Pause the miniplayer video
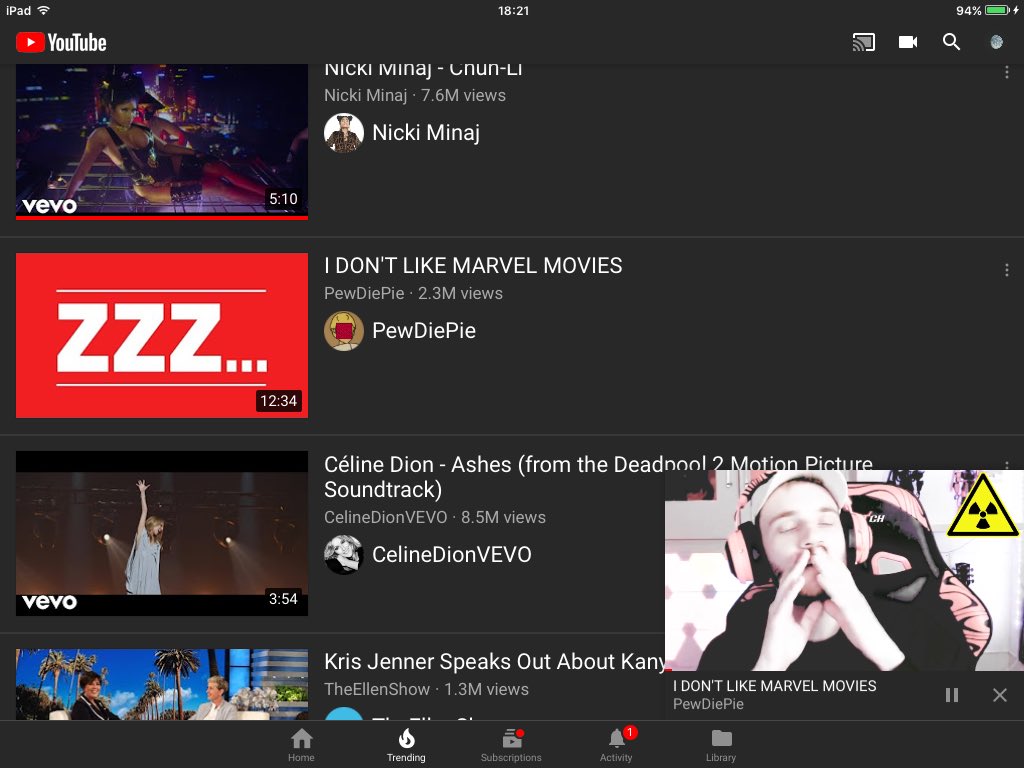Viewport: 1024px width, 768px height. pyautogui.click(x=952, y=695)
